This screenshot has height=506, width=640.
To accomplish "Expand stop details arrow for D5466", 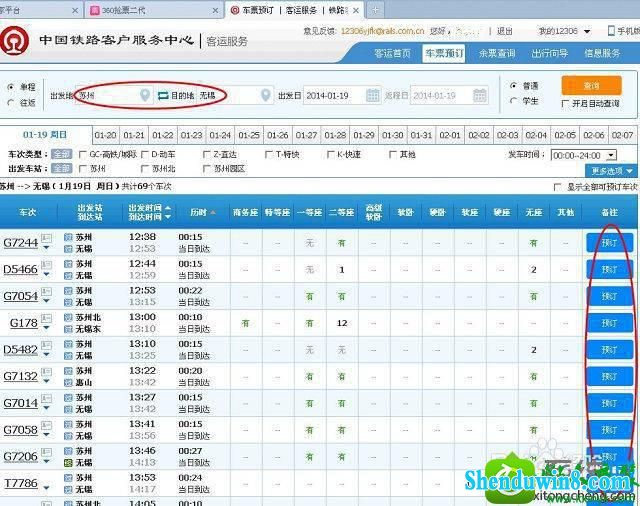I will (x=47, y=274).
